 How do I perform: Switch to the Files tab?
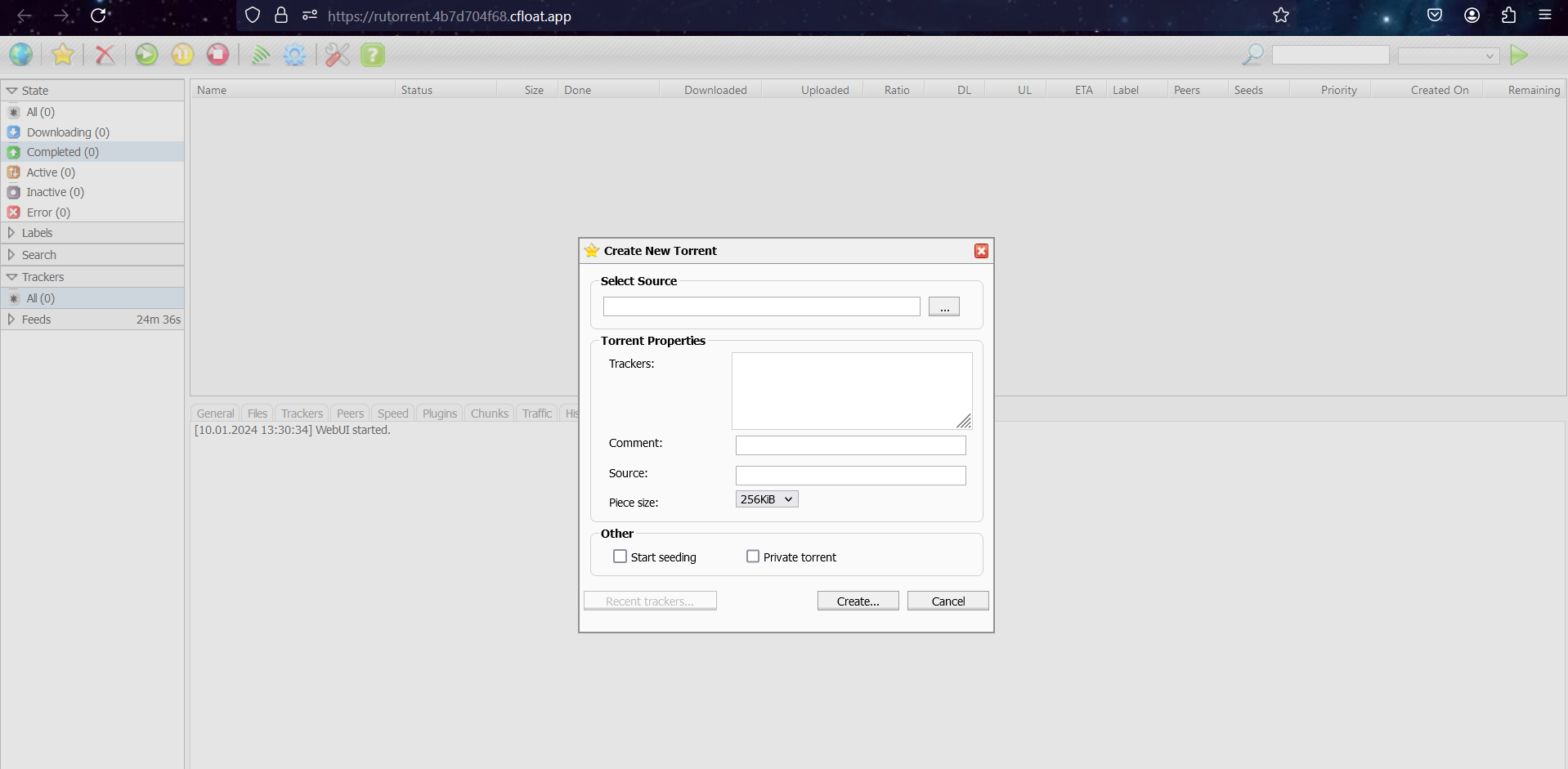click(x=258, y=414)
